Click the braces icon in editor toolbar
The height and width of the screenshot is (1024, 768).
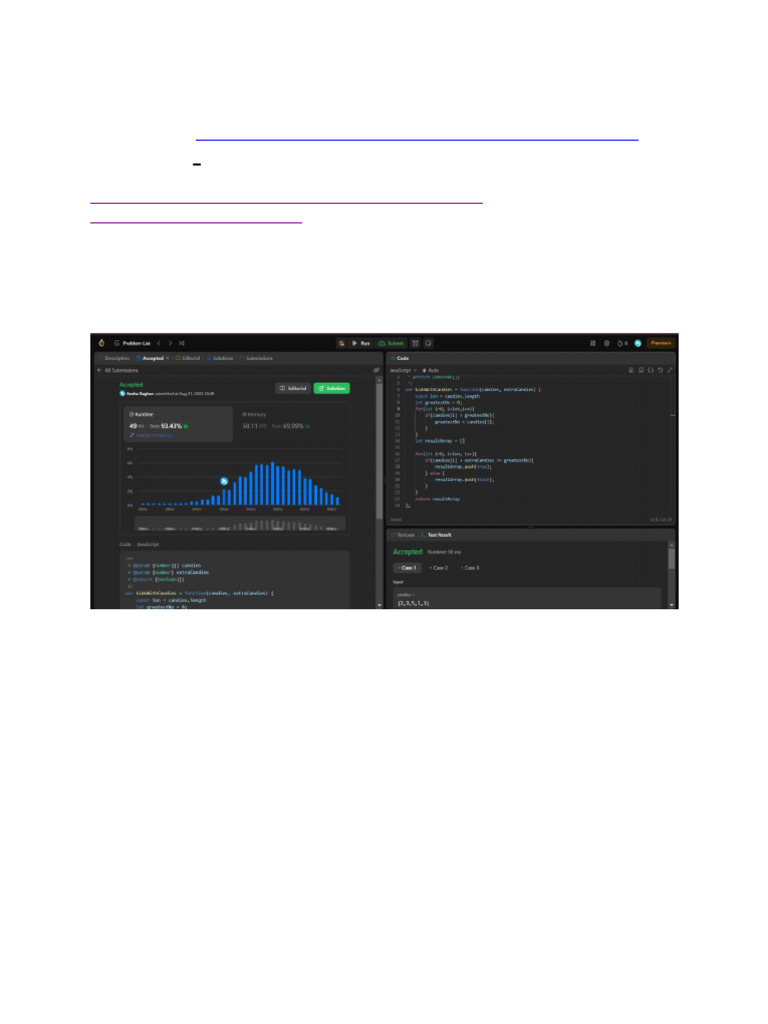[x=650, y=370]
